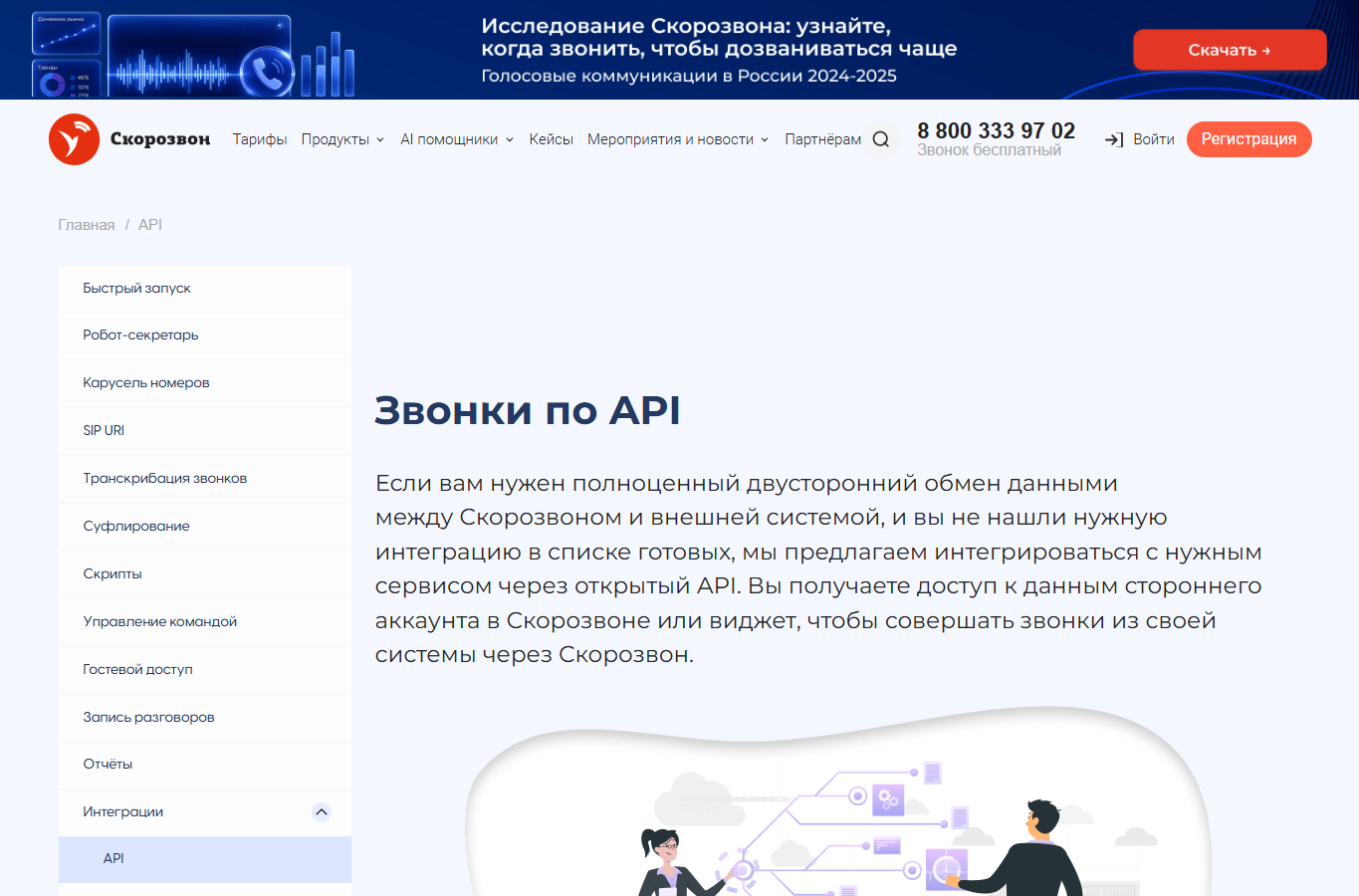This screenshot has height=896, width=1359.
Task: Click the banner analytics dashboard graphic
Action: tap(194, 55)
